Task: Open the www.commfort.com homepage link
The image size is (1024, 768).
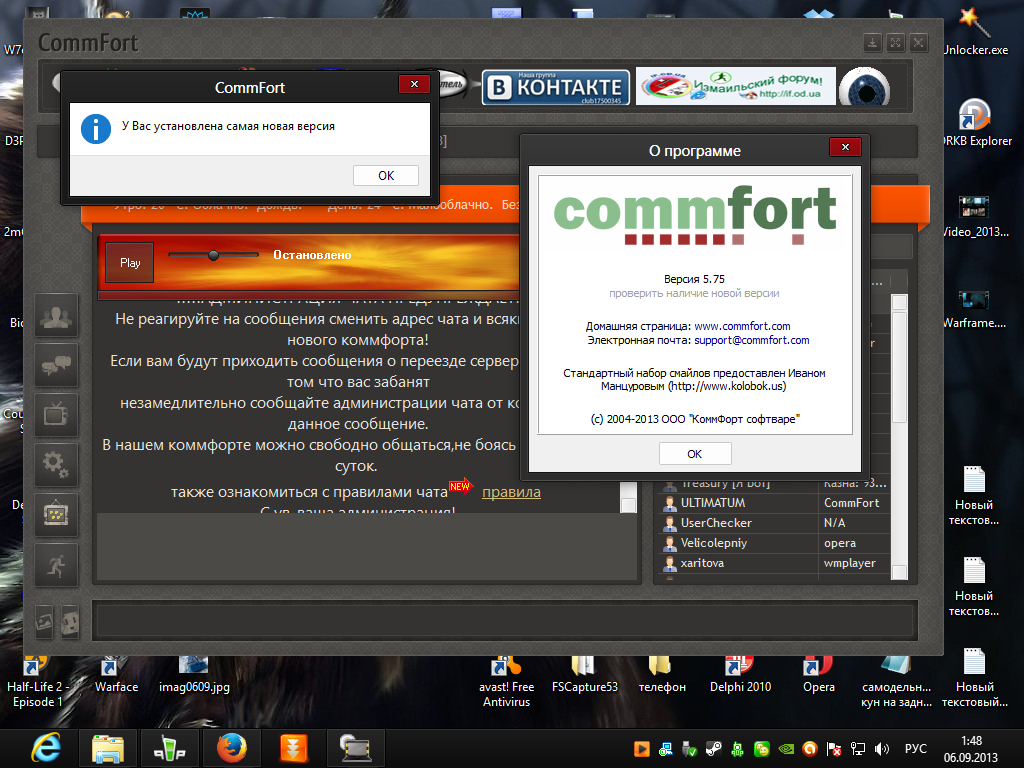Action: point(742,326)
